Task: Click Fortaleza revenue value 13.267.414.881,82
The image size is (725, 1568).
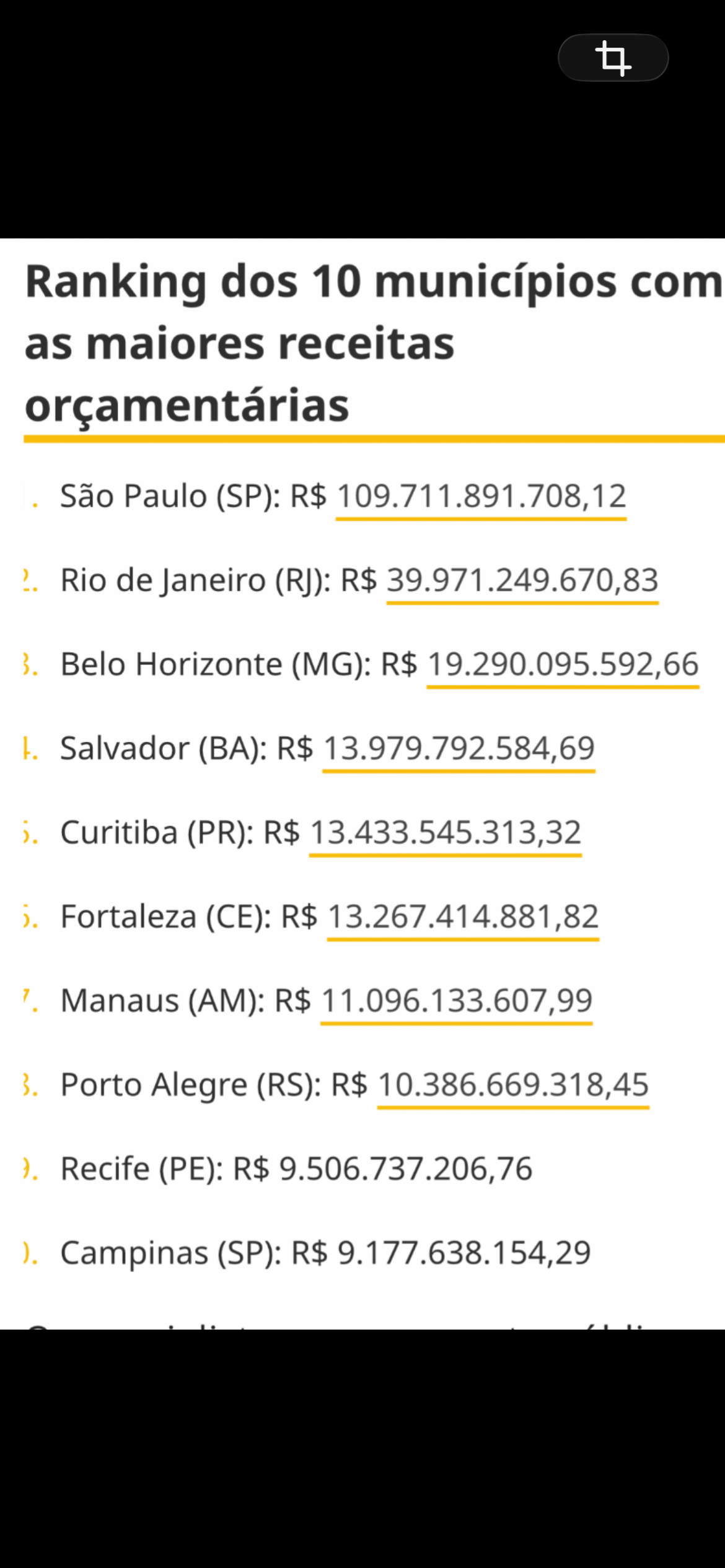Action: [462, 917]
